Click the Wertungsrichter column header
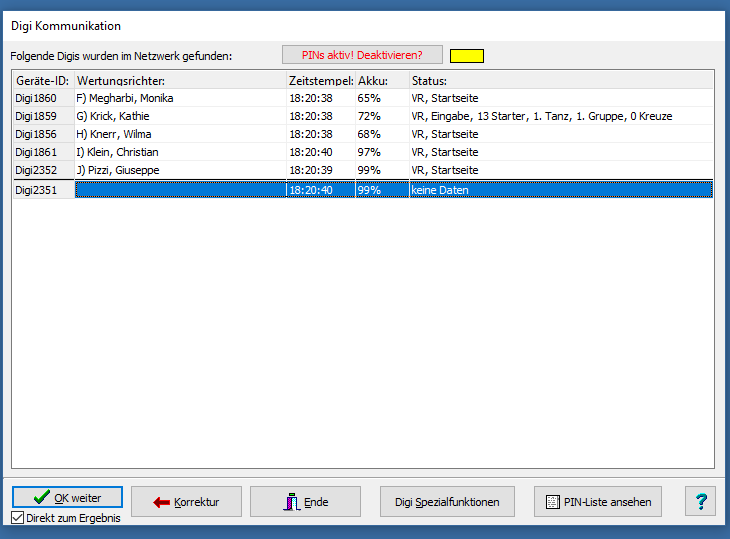 point(180,80)
